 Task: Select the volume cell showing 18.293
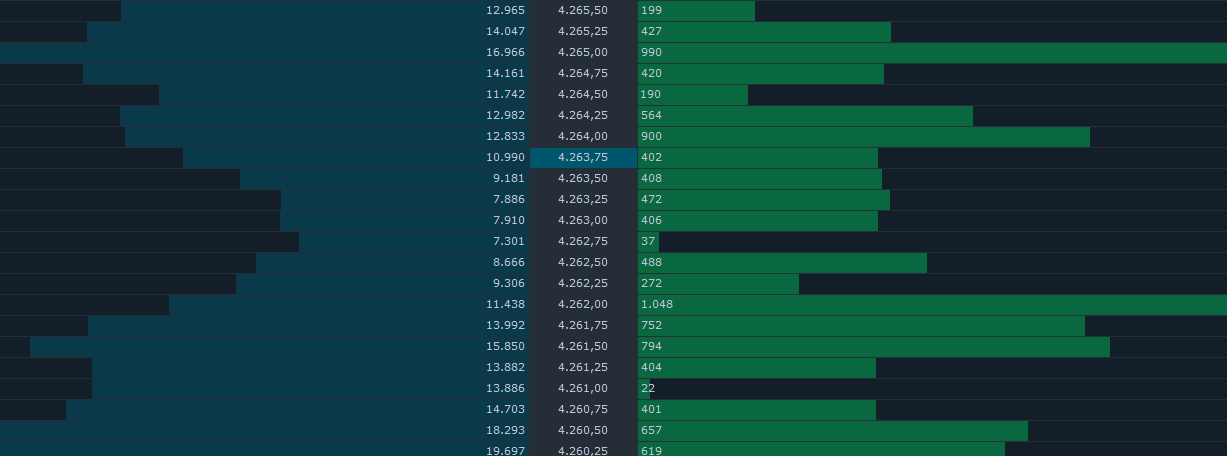click(505, 430)
